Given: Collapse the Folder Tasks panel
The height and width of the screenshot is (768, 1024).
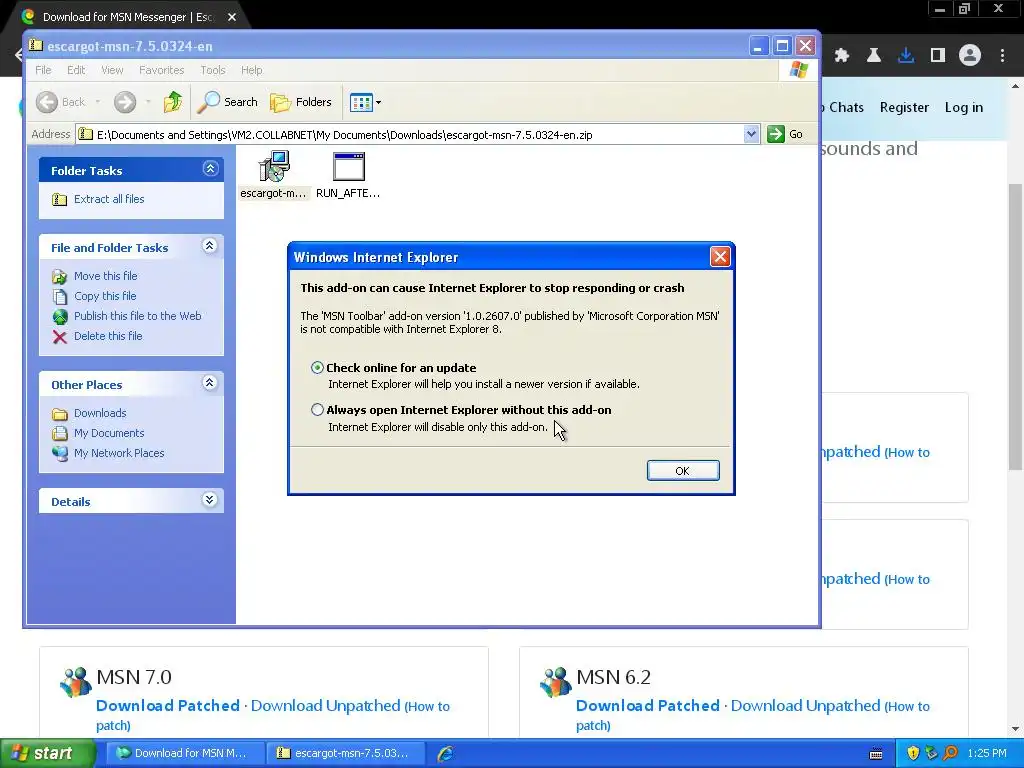Looking at the screenshot, I should click(x=210, y=169).
